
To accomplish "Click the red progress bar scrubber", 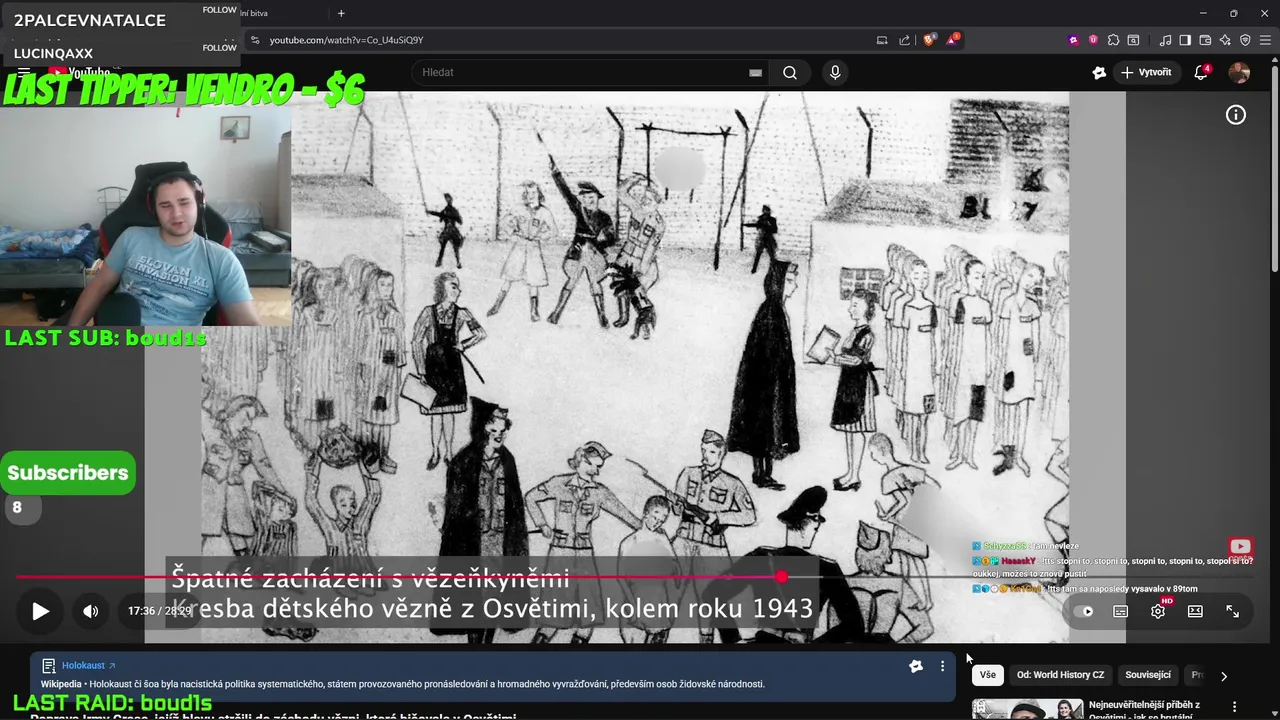I will coord(781,577).
